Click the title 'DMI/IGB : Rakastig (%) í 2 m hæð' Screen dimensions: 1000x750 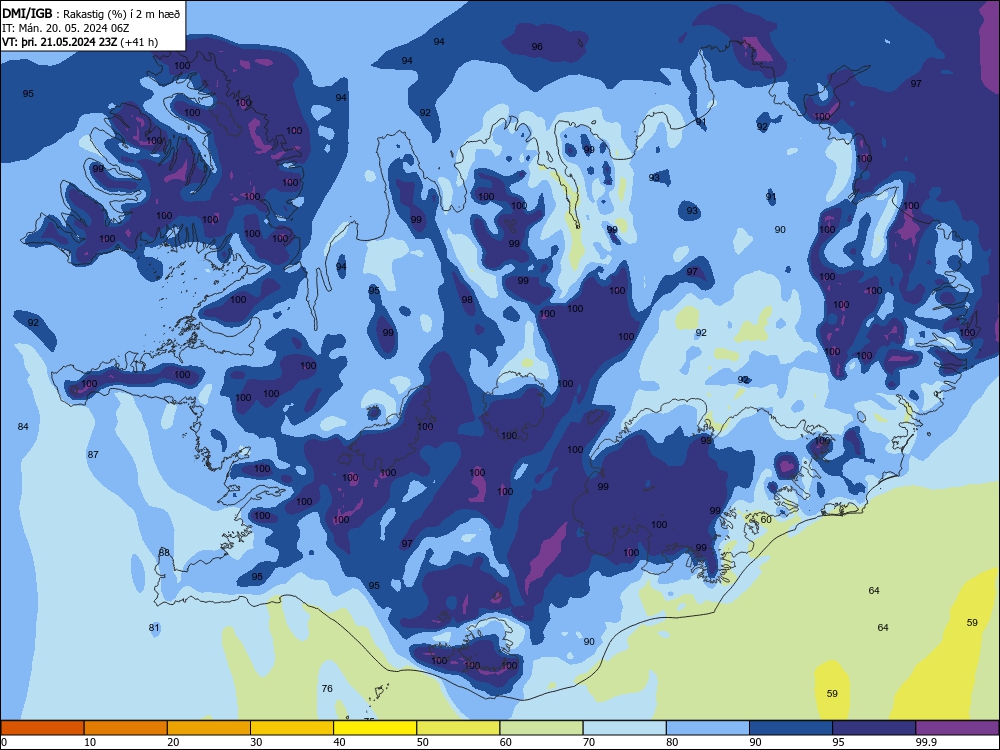91,13
